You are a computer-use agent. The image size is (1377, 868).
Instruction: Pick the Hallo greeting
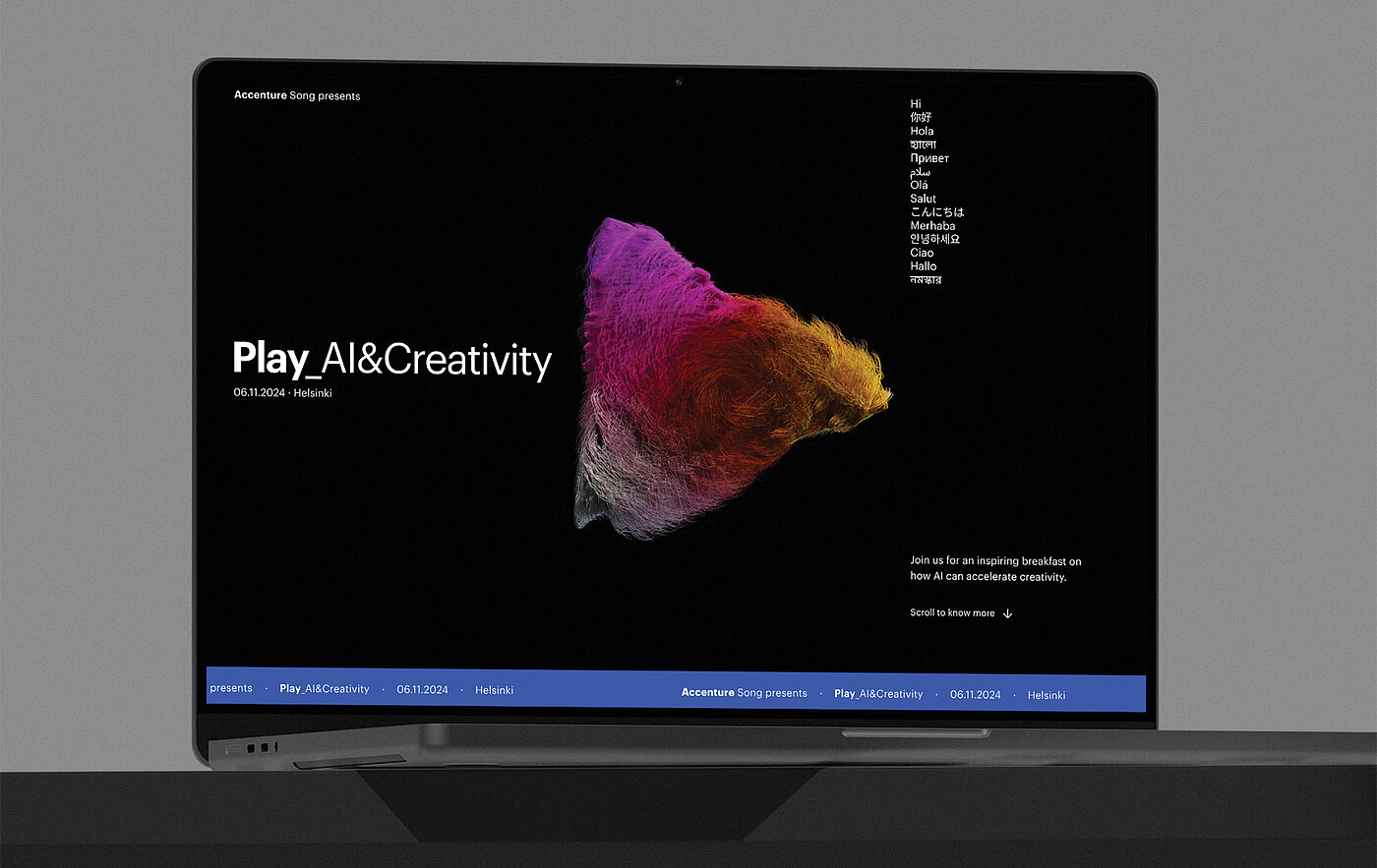pos(923,266)
